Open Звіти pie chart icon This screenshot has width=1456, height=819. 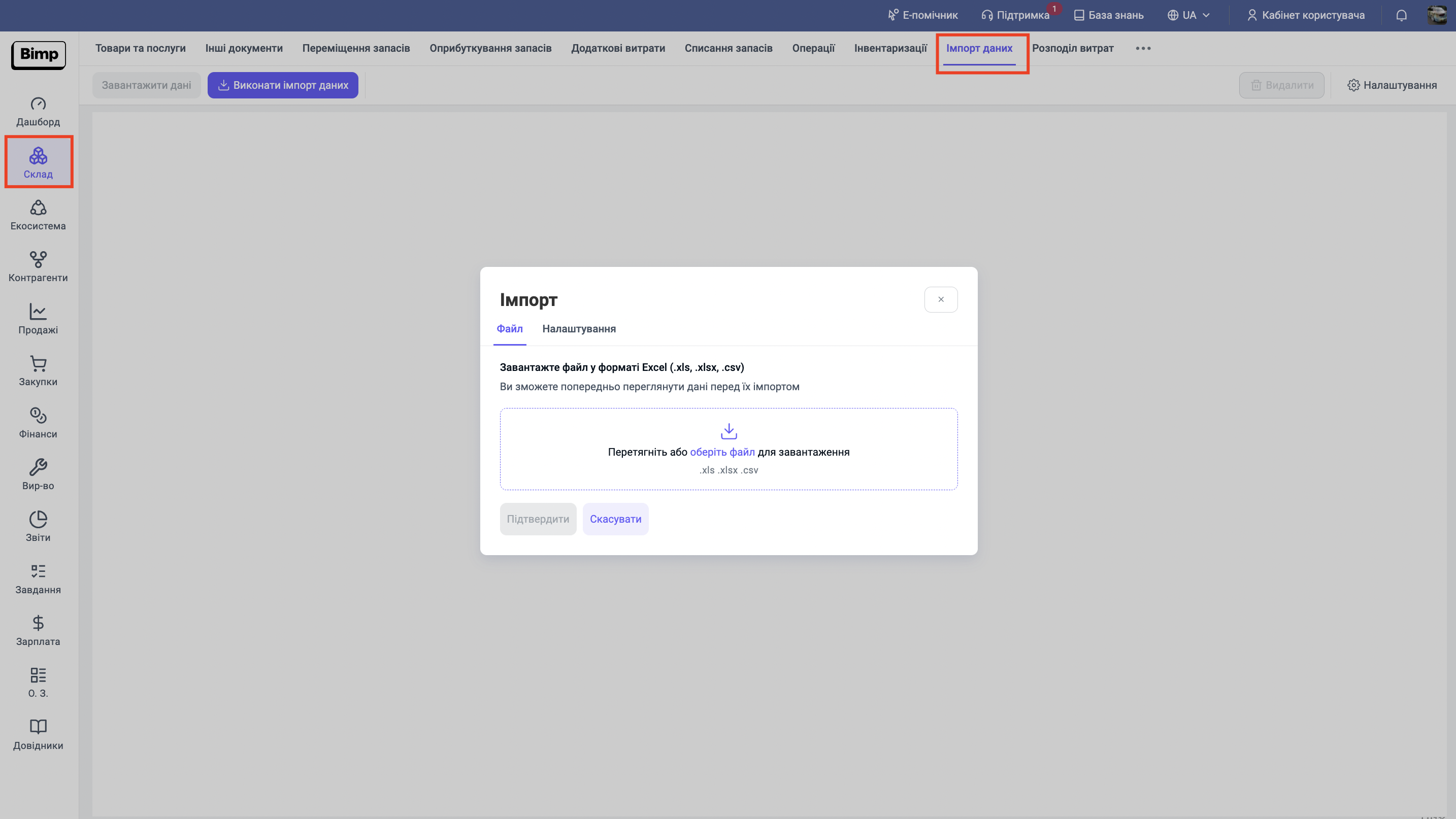tap(38, 520)
